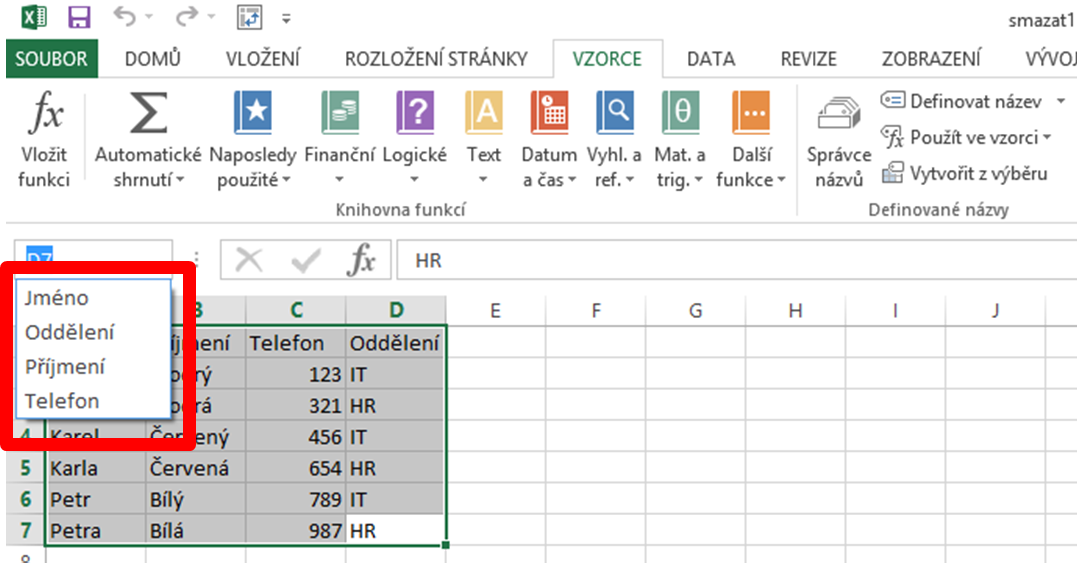Select column D header
The height and width of the screenshot is (563, 1077).
396,310
